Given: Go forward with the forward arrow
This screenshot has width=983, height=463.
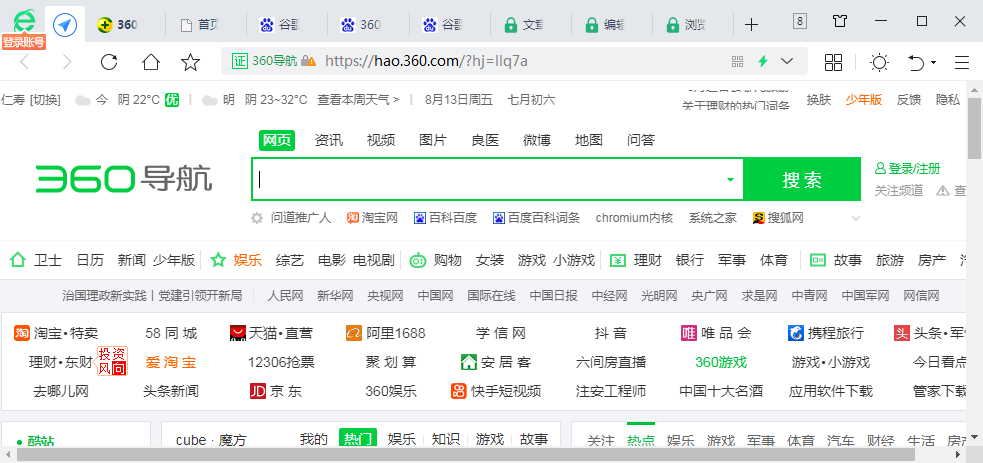Looking at the screenshot, I should point(67,61).
